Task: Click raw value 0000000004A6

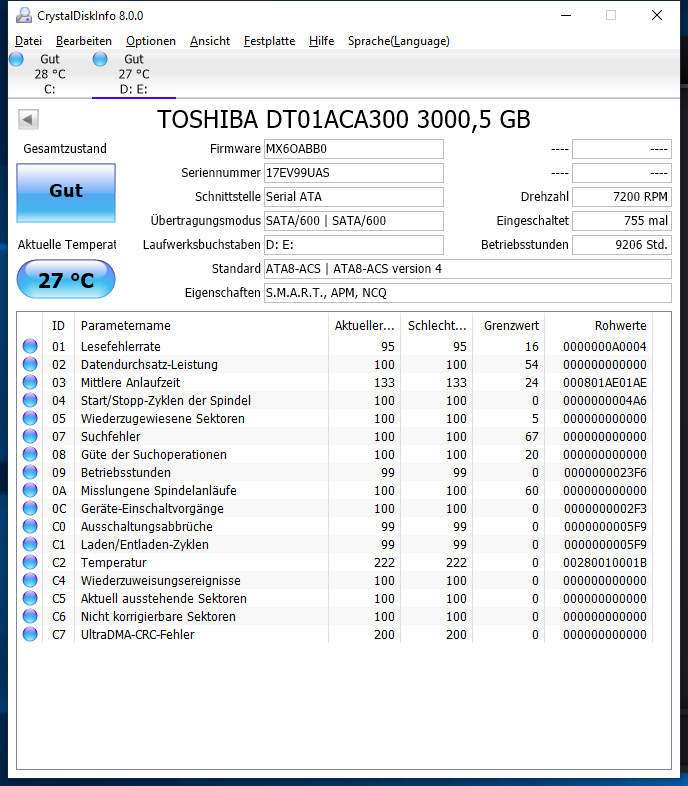Action: pyautogui.click(x=605, y=401)
